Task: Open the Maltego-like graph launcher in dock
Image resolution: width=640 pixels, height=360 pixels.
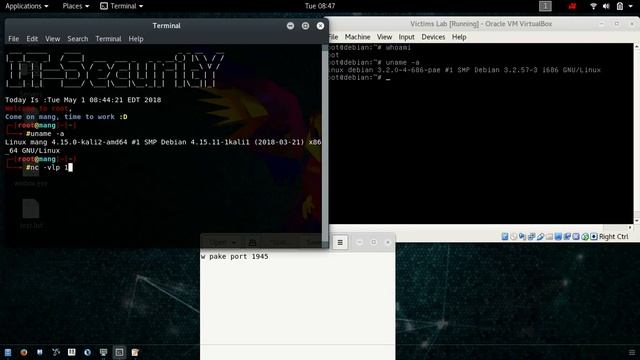Action: (56, 352)
